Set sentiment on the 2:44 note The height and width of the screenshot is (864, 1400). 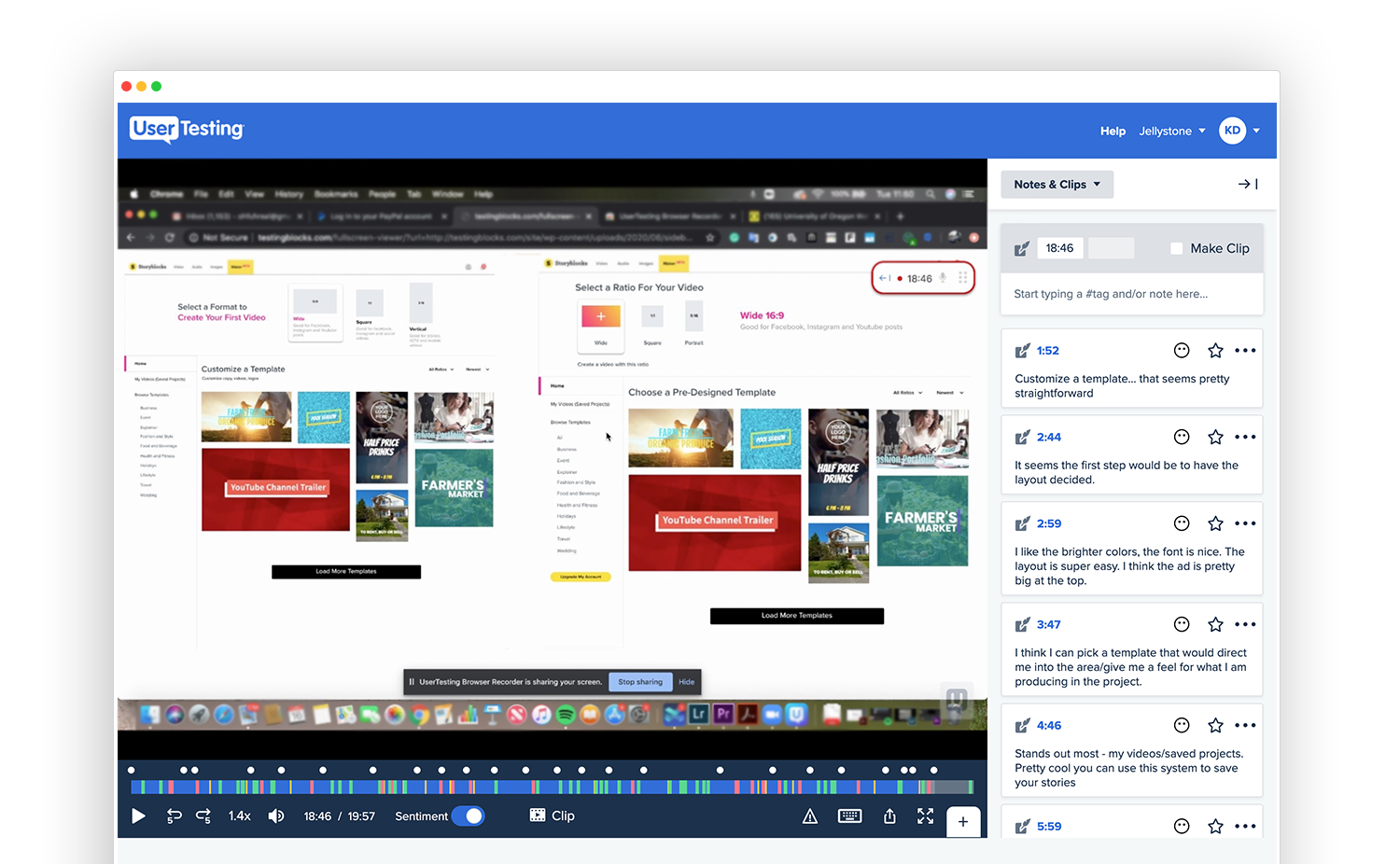tap(1182, 437)
